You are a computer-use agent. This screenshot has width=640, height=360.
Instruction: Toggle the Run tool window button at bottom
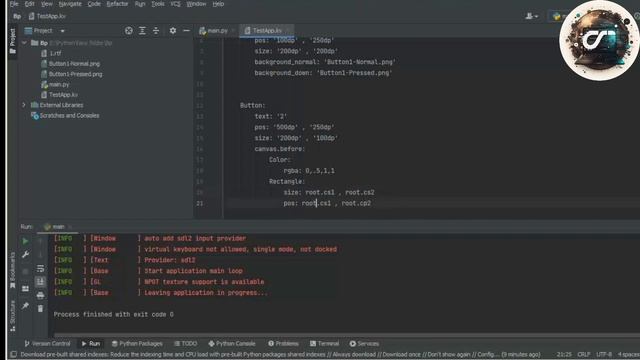pyautogui.click(x=91, y=344)
